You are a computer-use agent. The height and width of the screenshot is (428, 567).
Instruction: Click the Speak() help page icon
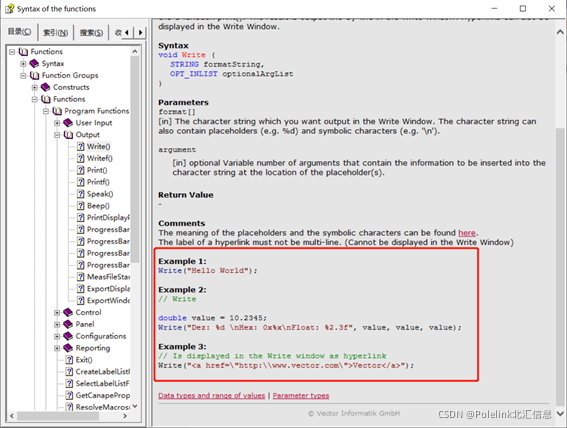[x=81, y=194]
